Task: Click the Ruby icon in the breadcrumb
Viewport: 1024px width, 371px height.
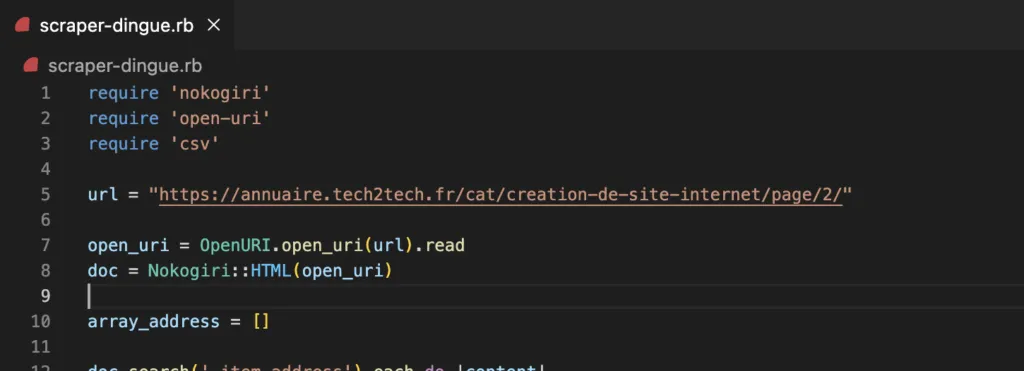Action: (x=31, y=66)
